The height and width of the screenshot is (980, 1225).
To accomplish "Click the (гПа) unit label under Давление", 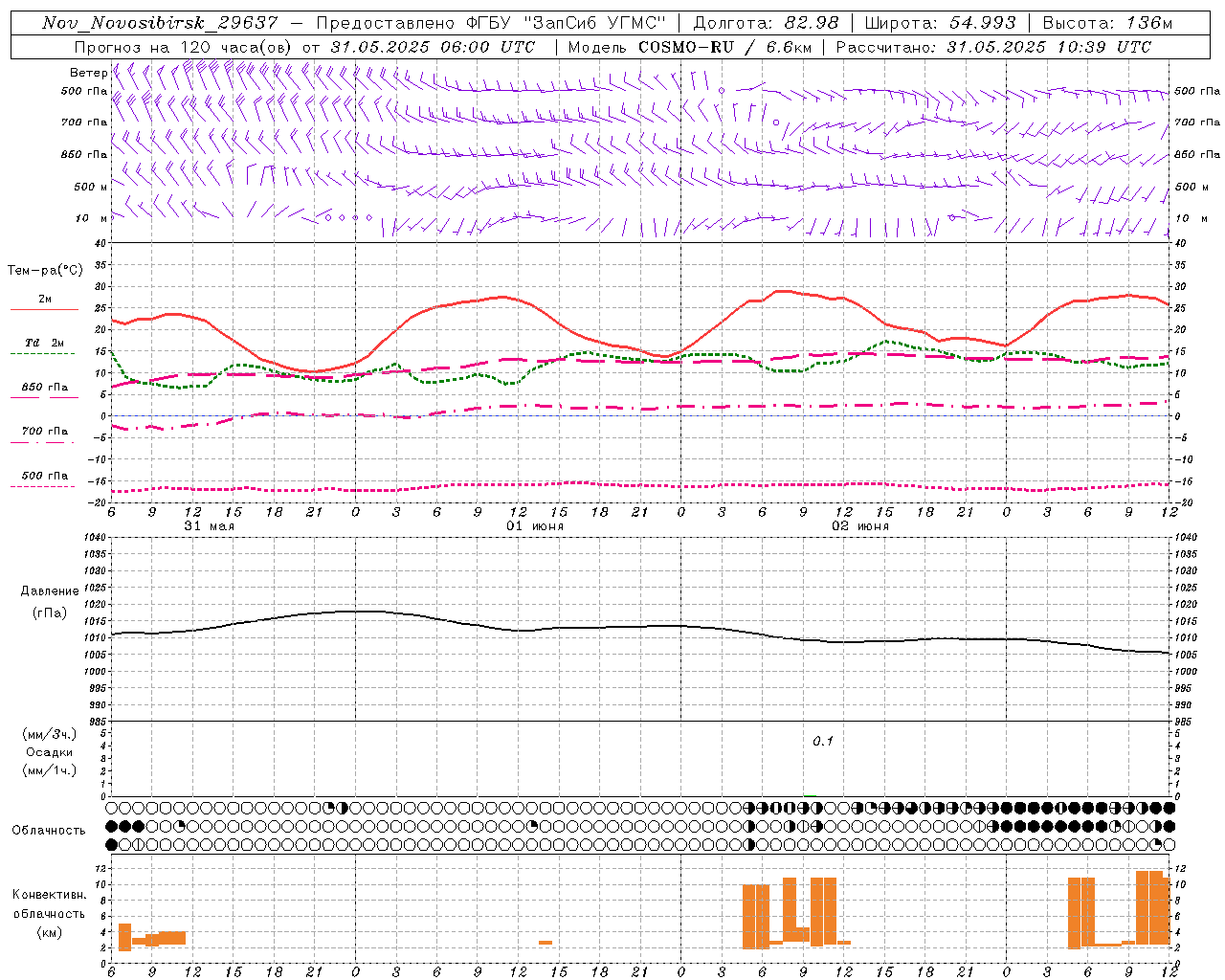I will [x=50, y=612].
